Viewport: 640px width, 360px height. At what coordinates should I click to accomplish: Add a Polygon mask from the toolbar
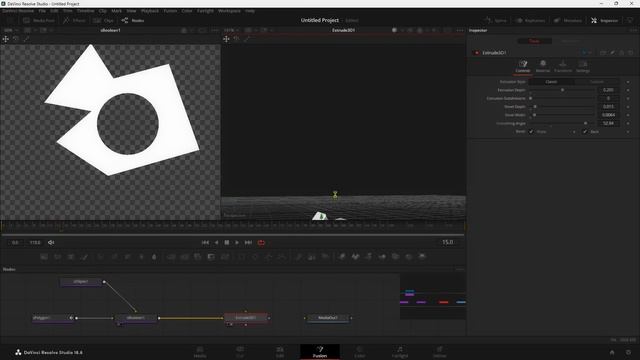pyautogui.click(x=269, y=257)
